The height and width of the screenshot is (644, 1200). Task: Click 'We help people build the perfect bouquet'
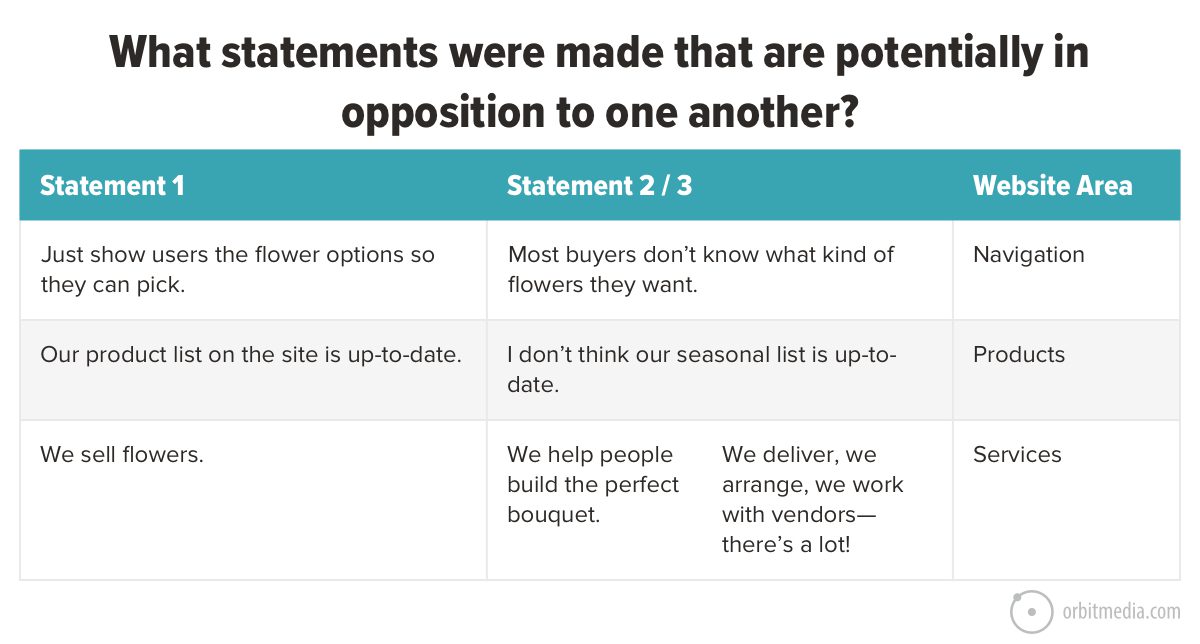[x=593, y=485]
